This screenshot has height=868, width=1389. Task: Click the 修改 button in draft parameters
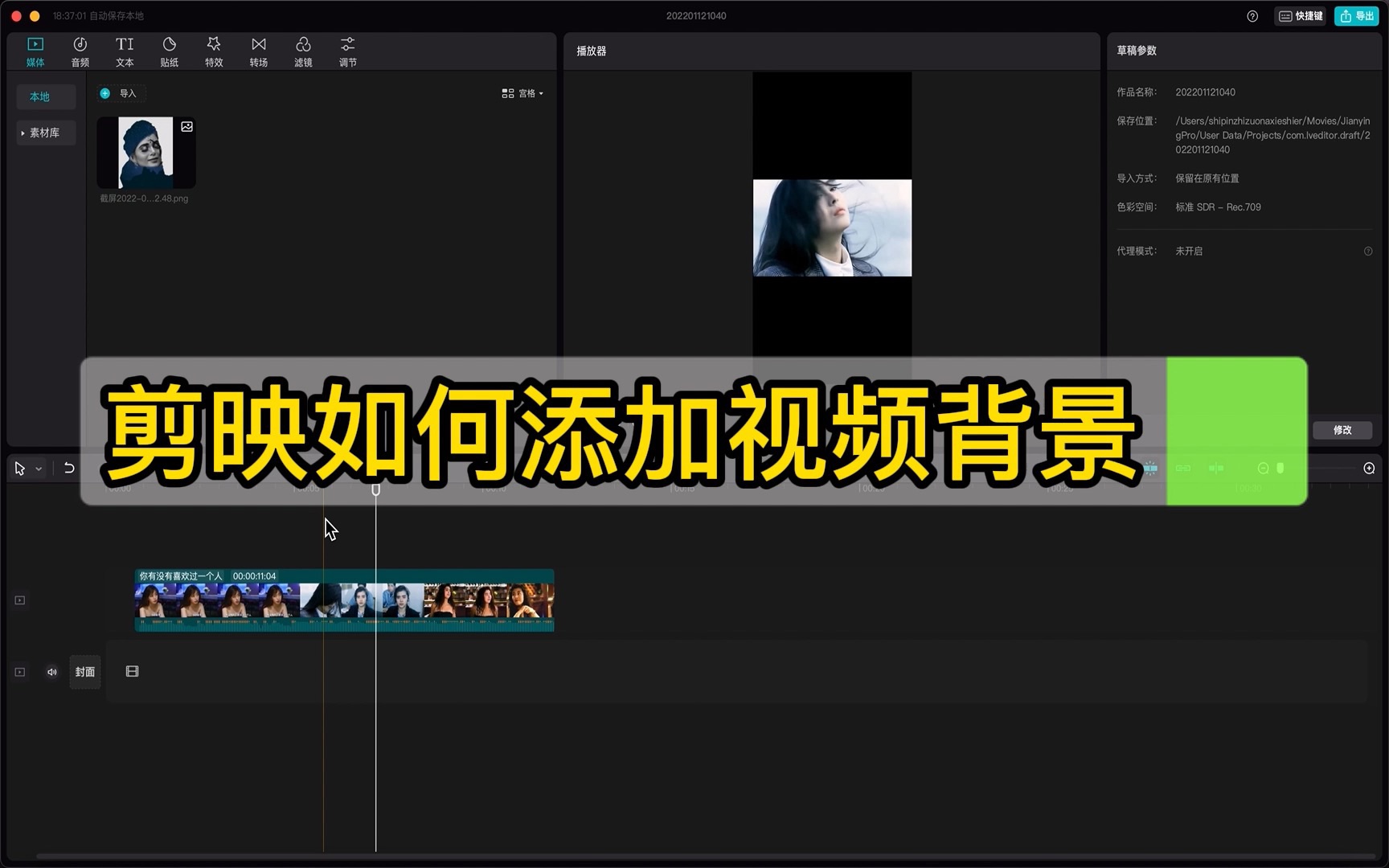click(x=1342, y=430)
